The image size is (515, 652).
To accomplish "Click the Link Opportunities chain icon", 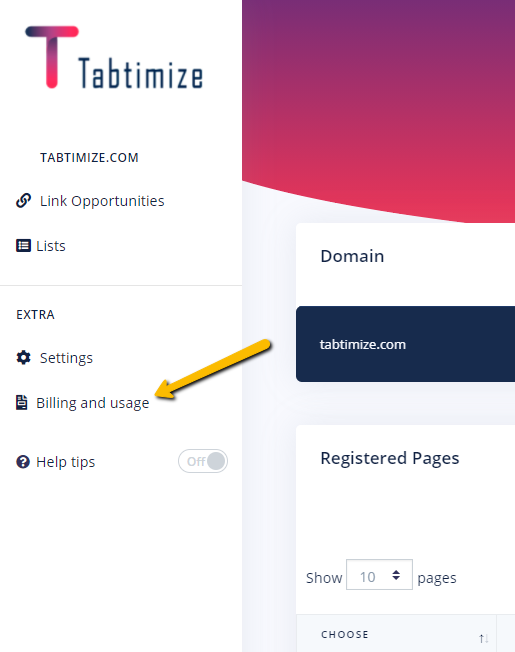I will tap(23, 200).
